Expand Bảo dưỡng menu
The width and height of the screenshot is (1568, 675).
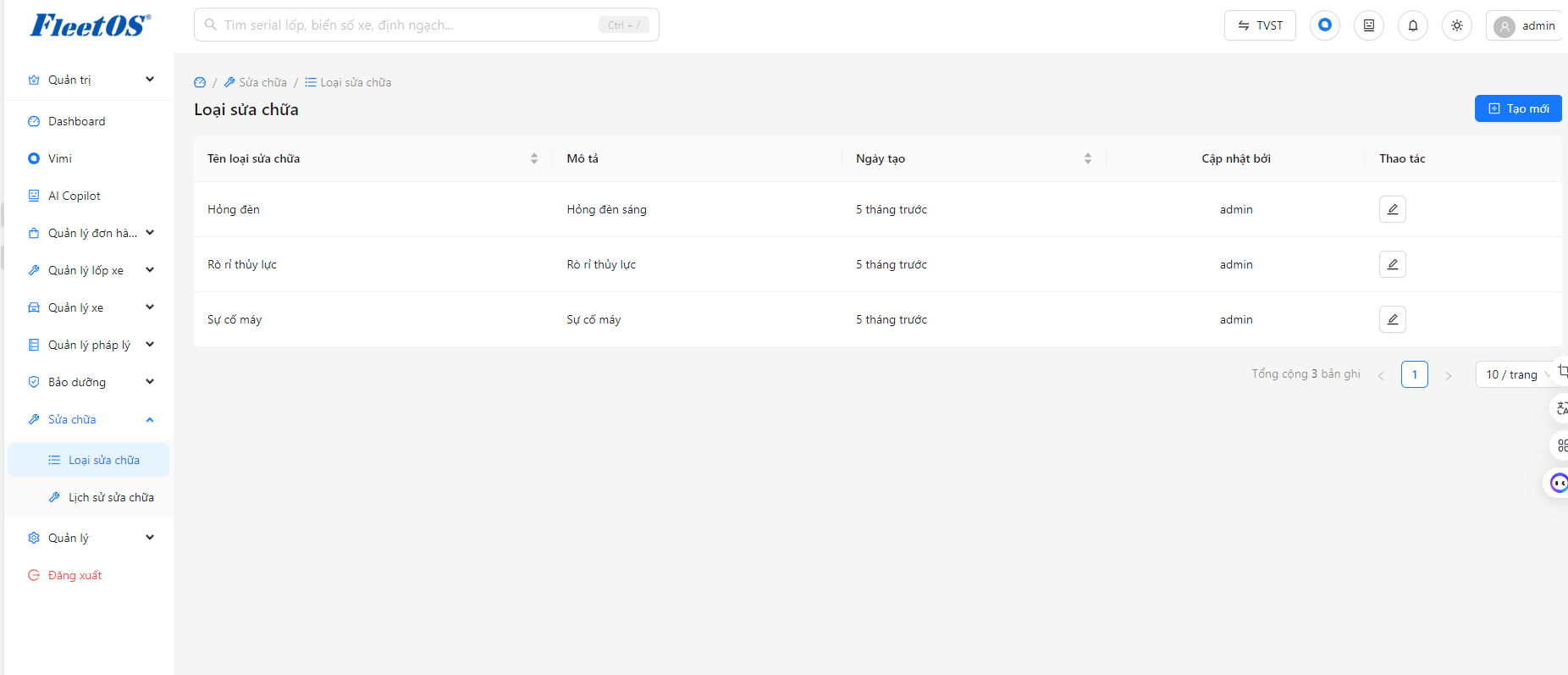coord(89,382)
